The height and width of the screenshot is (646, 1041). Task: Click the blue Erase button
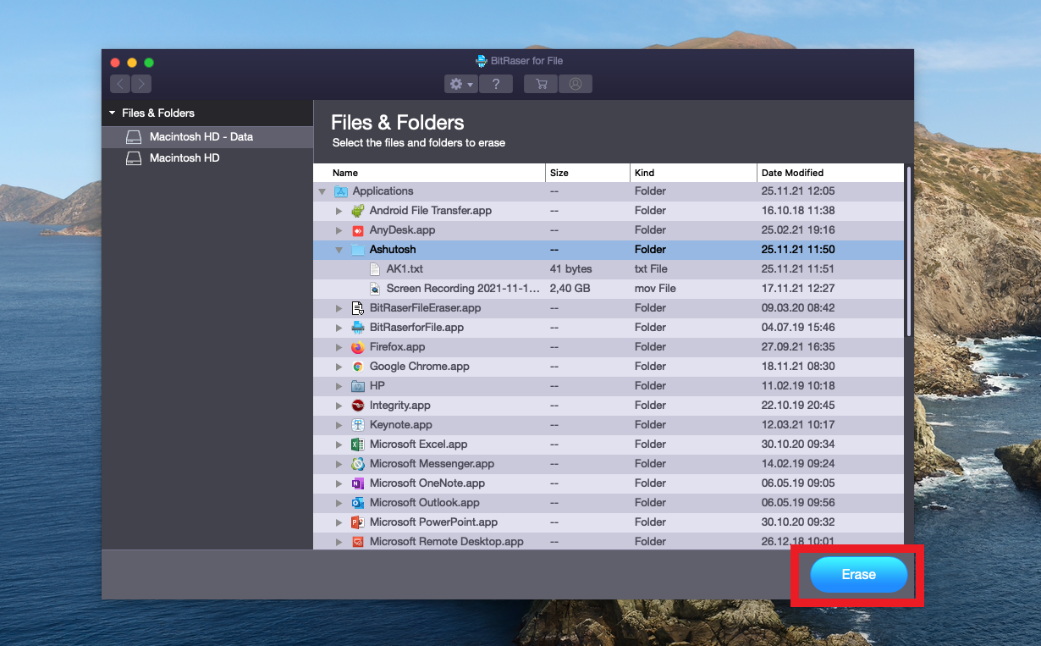click(858, 574)
